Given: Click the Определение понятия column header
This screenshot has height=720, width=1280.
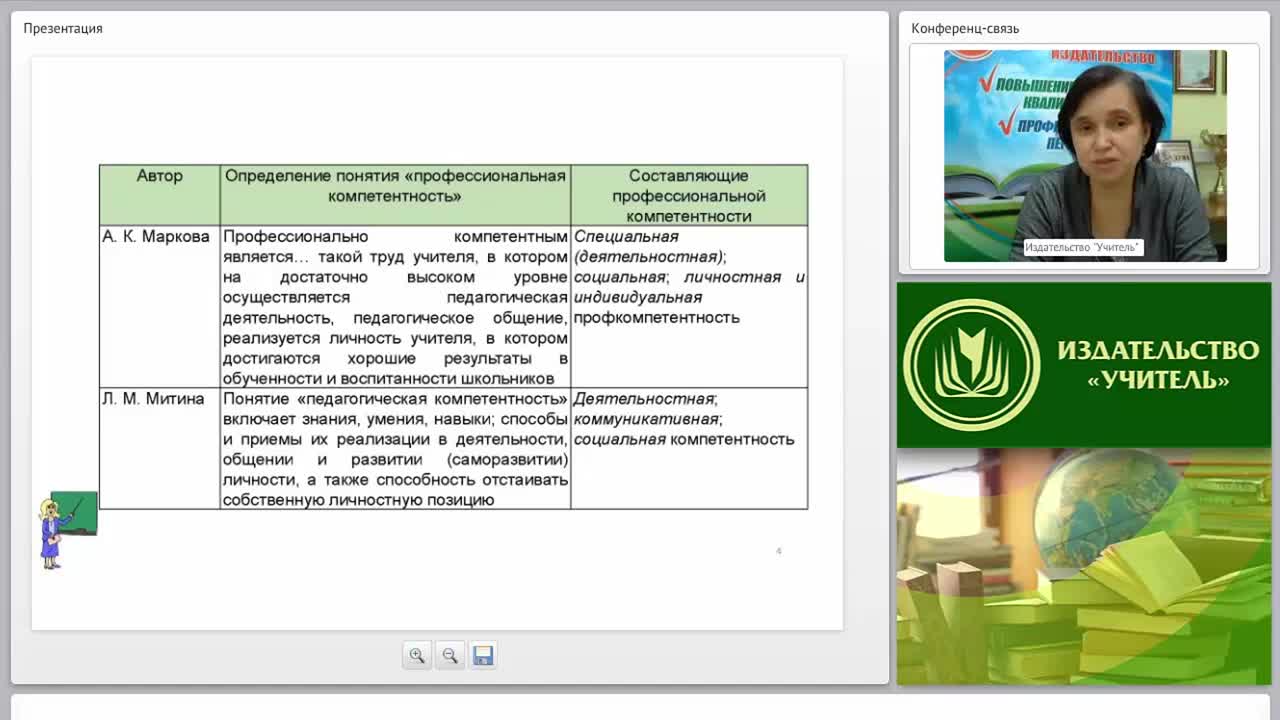Looking at the screenshot, I should coord(395,195).
